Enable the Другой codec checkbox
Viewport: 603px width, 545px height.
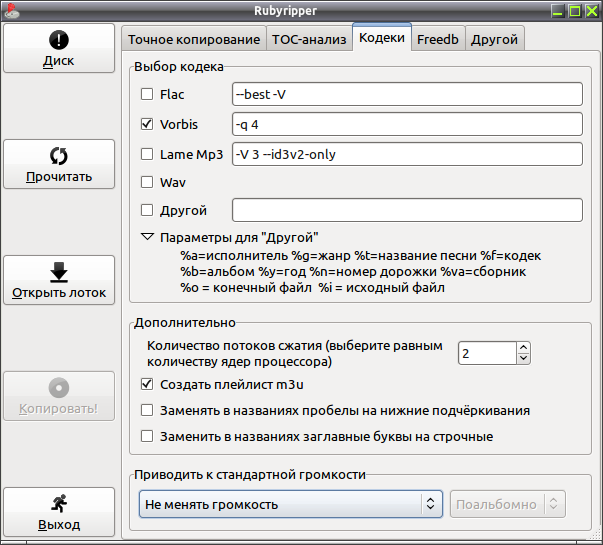coord(147,210)
